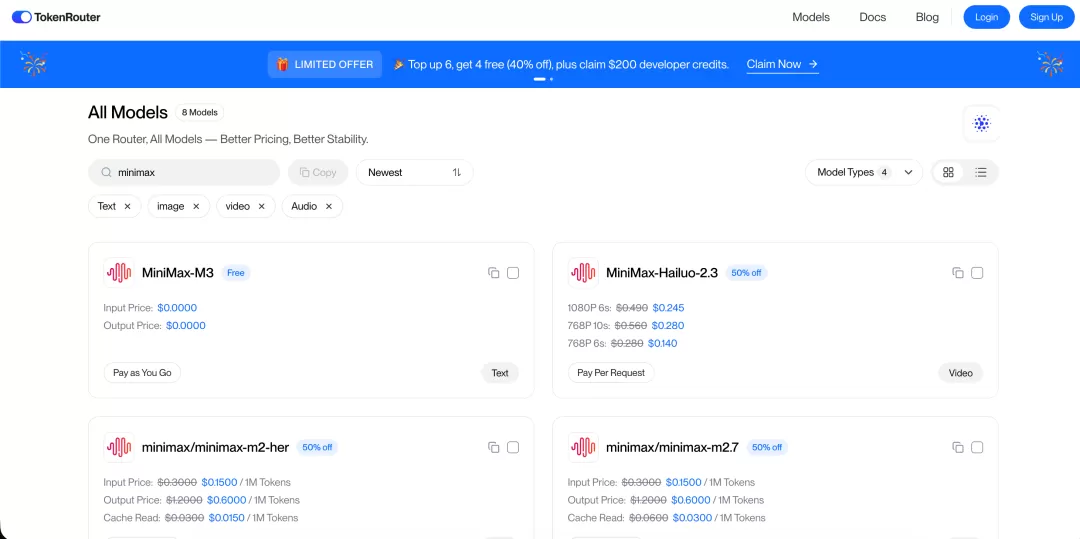
Task: Click the Text type tag on MiniMax-M3
Action: 500,373
